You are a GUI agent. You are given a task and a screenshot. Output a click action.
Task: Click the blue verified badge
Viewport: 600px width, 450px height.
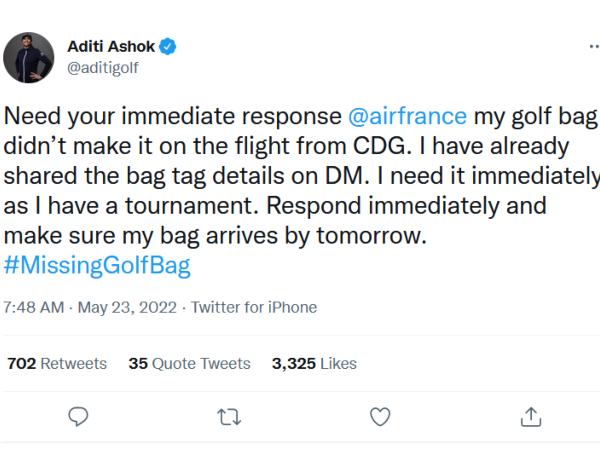point(170,46)
